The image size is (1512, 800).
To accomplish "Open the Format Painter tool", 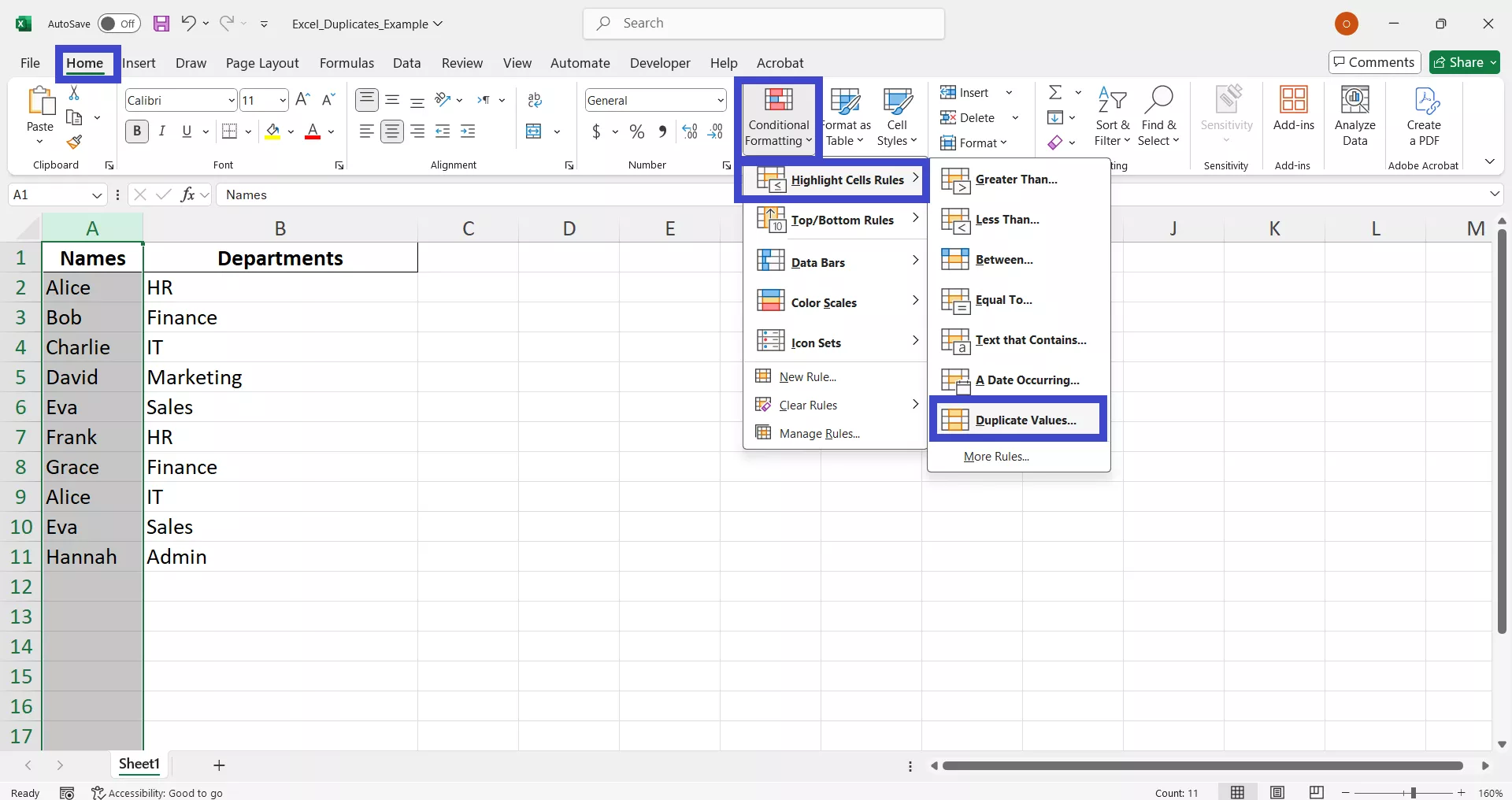I will 75,143.
